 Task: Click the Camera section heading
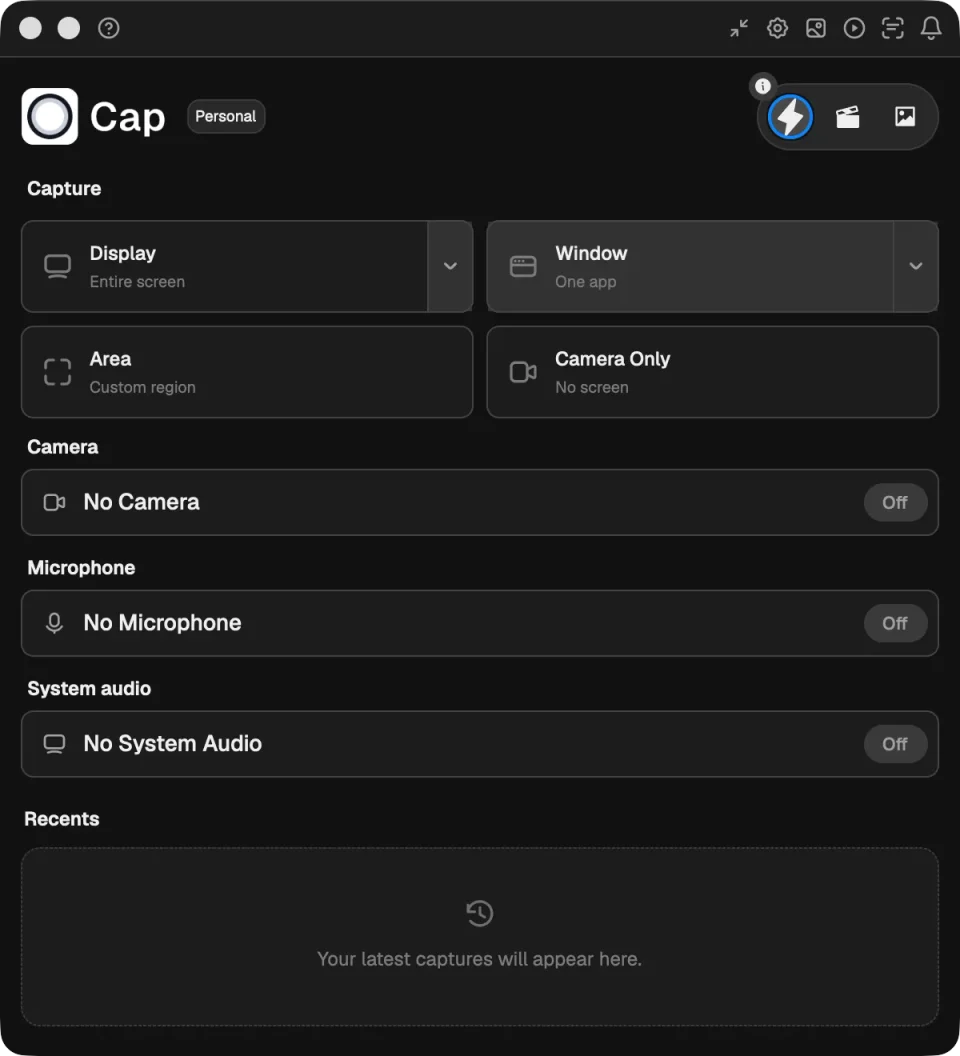click(x=63, y=447)
